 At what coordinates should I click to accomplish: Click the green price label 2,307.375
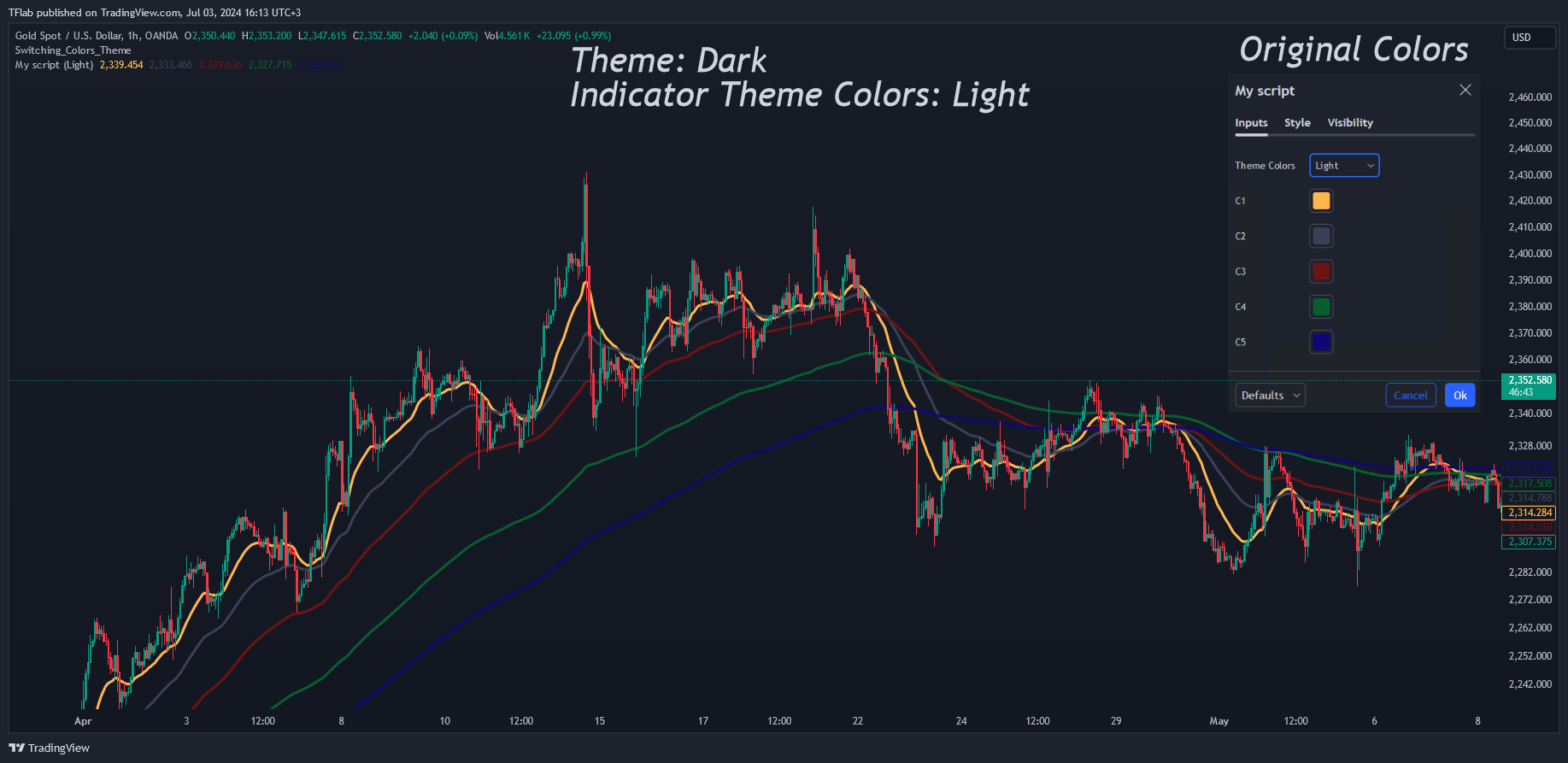[1529, 542]
